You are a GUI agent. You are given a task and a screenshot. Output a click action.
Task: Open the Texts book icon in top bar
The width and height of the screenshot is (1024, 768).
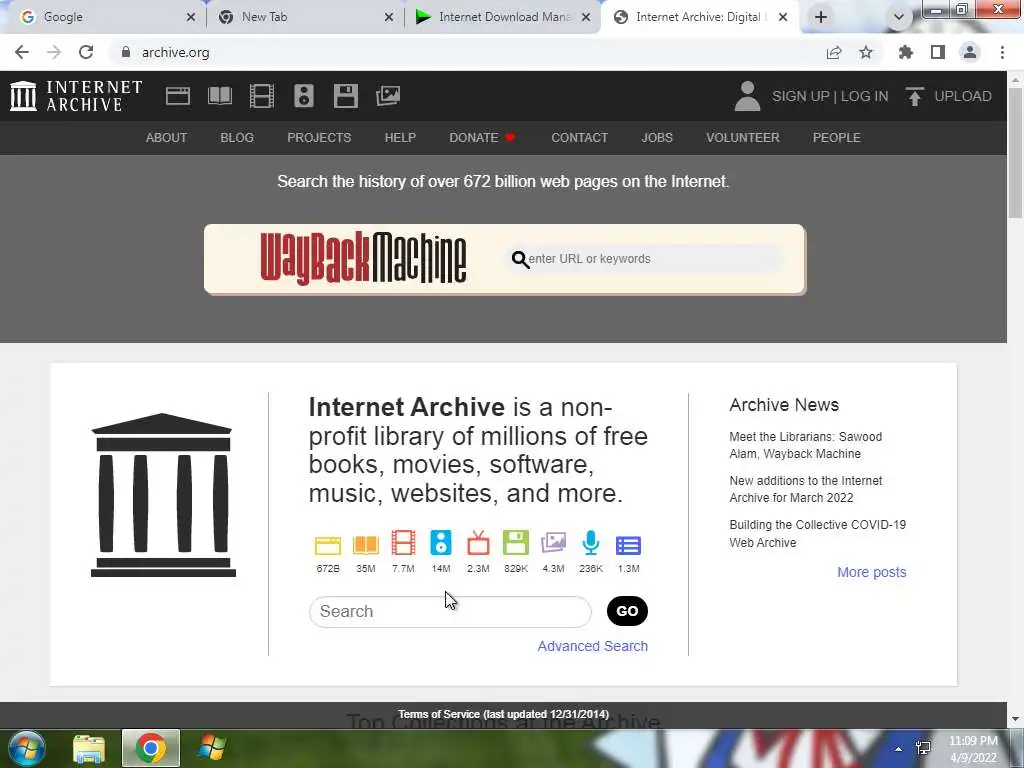click(x=220, y=96)
